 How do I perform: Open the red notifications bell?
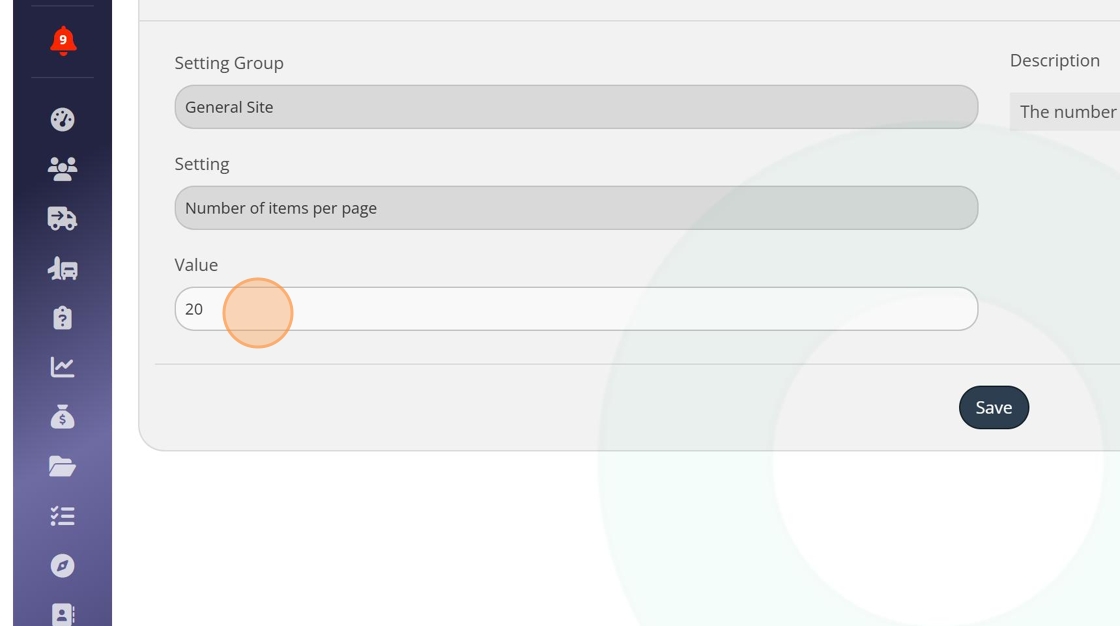(62, 41)
